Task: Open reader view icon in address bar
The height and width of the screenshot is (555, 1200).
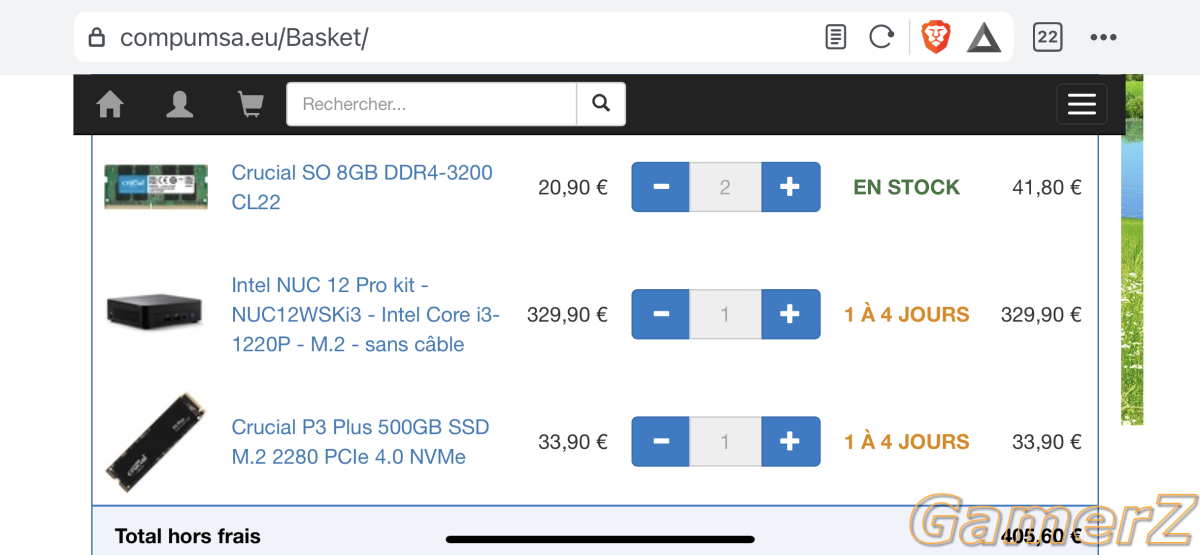Action: click(x=836, y=38)
